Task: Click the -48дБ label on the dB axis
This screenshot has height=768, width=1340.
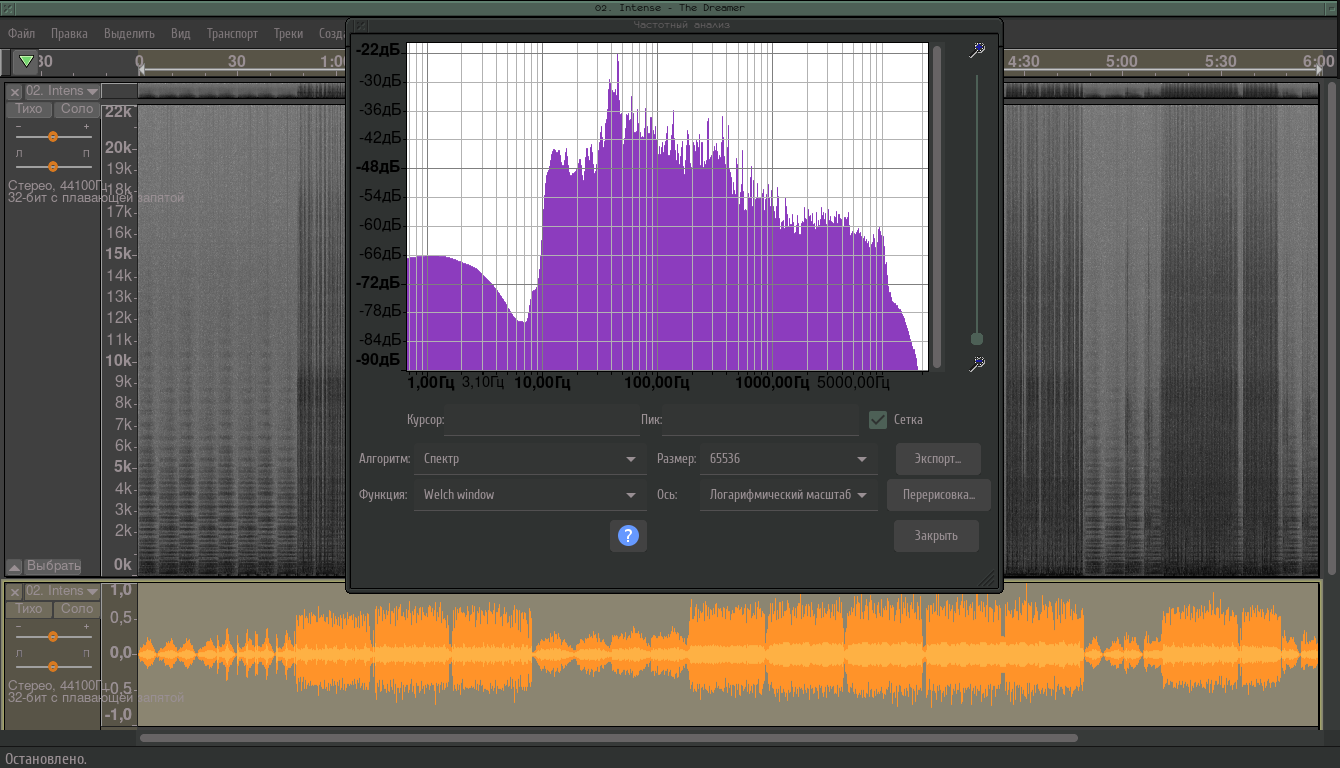Action: [380, 167]
